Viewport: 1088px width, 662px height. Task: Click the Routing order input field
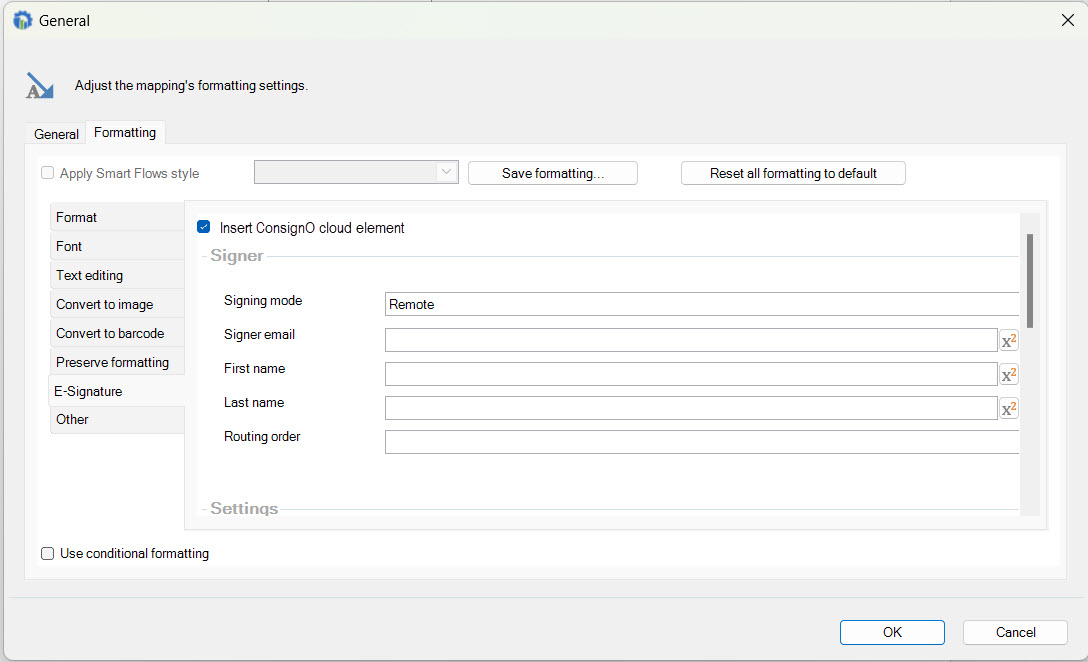click(x=702, y=442)
